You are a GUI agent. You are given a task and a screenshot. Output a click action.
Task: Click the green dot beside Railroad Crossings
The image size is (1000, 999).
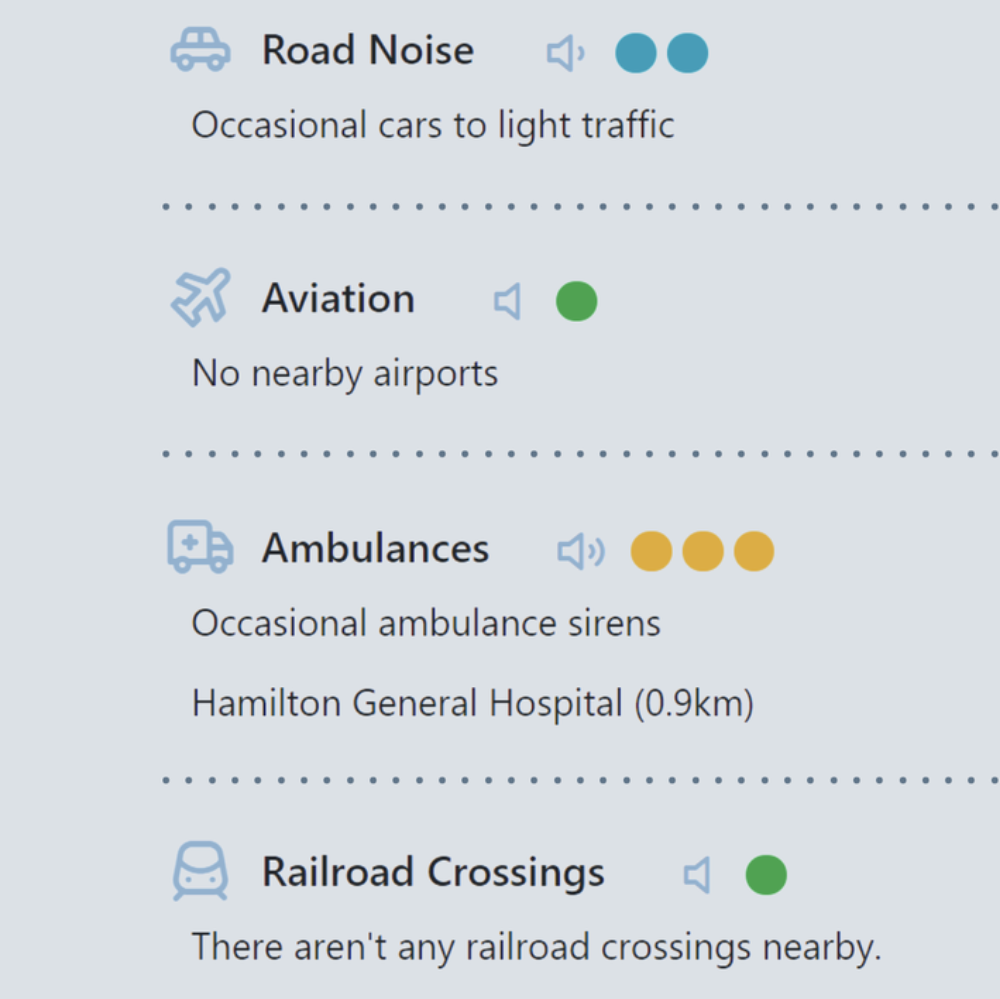click(x=766, y=875)
